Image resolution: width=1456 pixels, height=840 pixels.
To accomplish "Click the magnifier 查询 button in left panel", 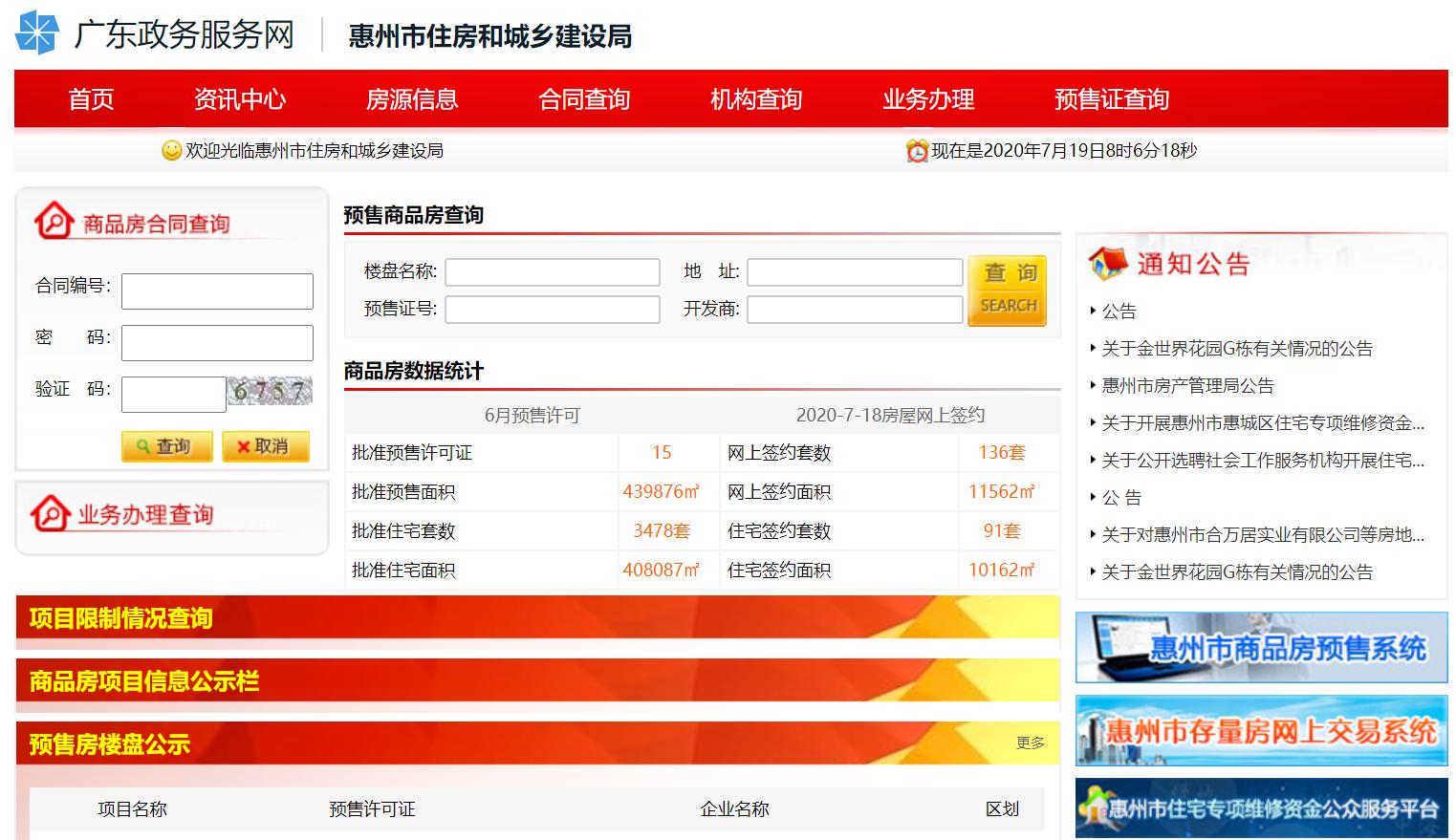I will (x=166, y=445).
